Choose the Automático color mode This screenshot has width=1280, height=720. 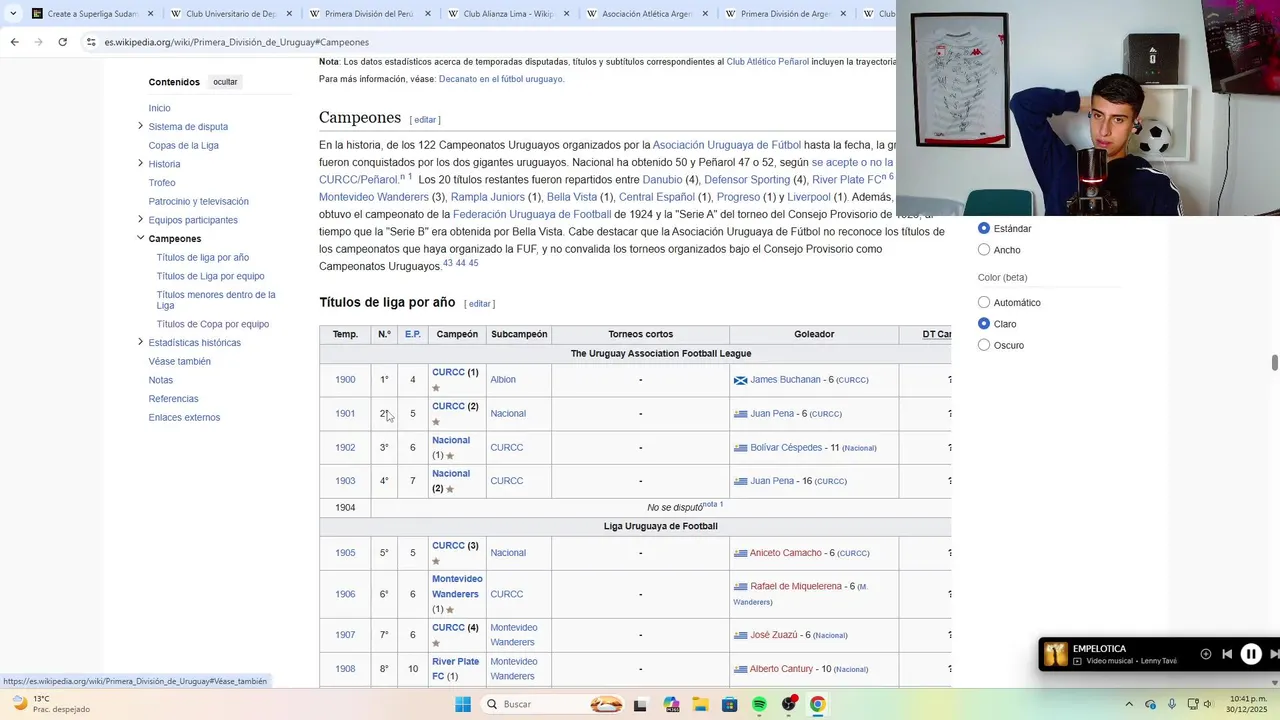pos(984,302)
